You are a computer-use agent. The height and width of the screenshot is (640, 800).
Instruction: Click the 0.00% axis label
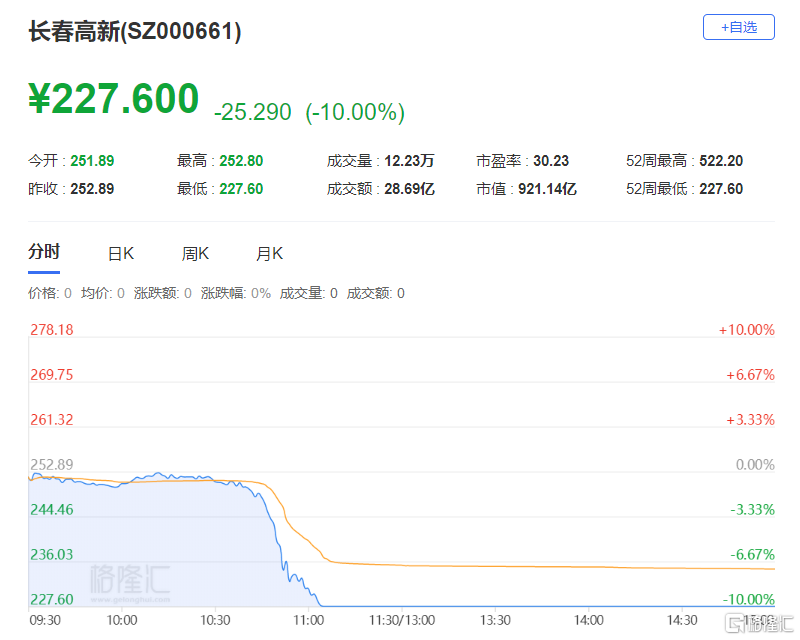pos(755,464)
